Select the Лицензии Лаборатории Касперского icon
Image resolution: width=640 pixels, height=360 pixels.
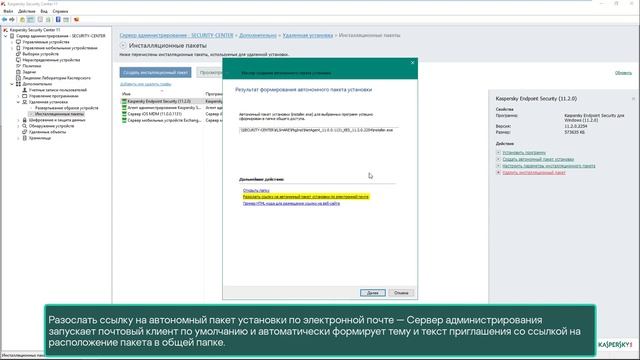point(18,78)
